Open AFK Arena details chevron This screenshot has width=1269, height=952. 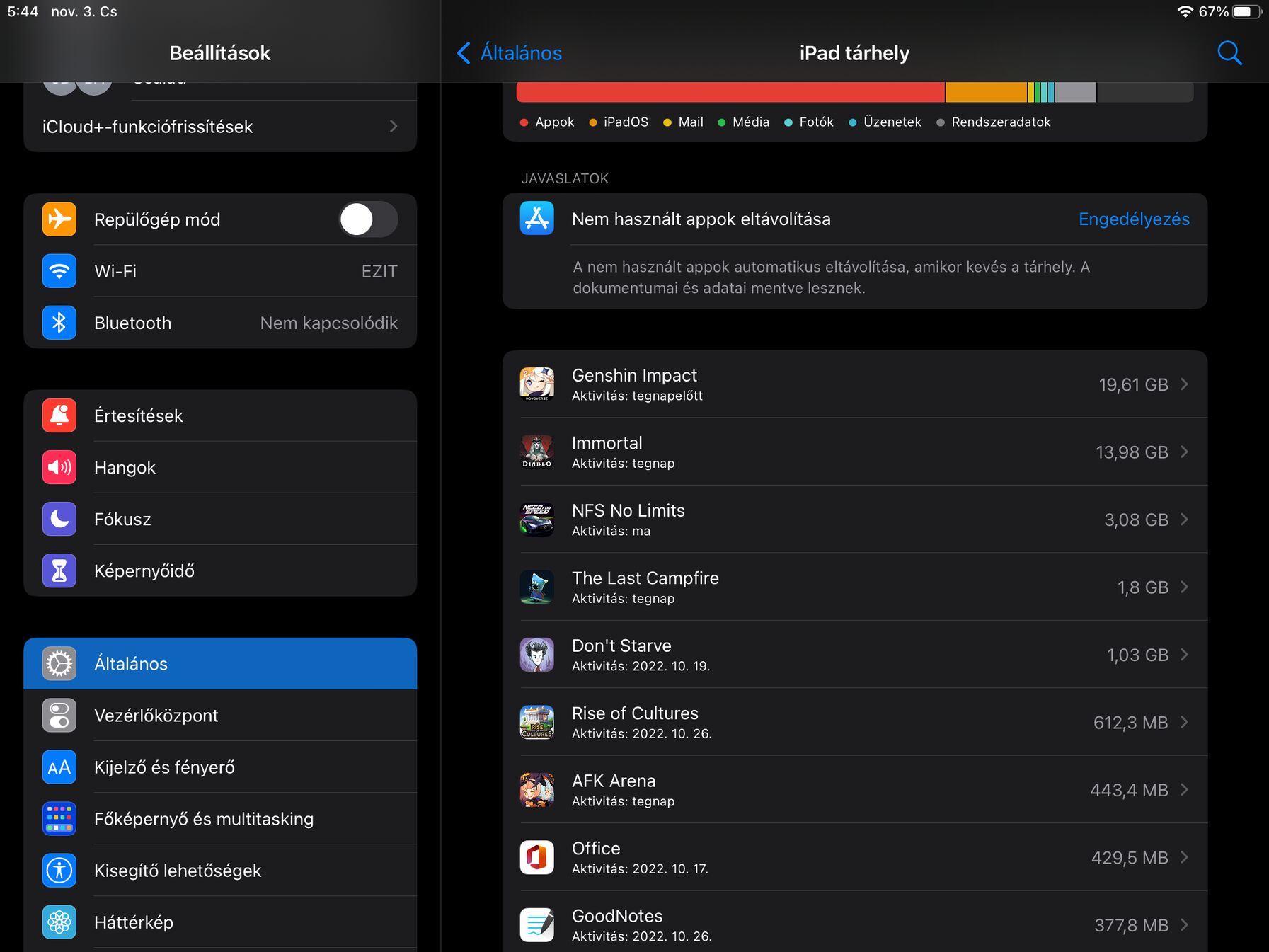1184,790
